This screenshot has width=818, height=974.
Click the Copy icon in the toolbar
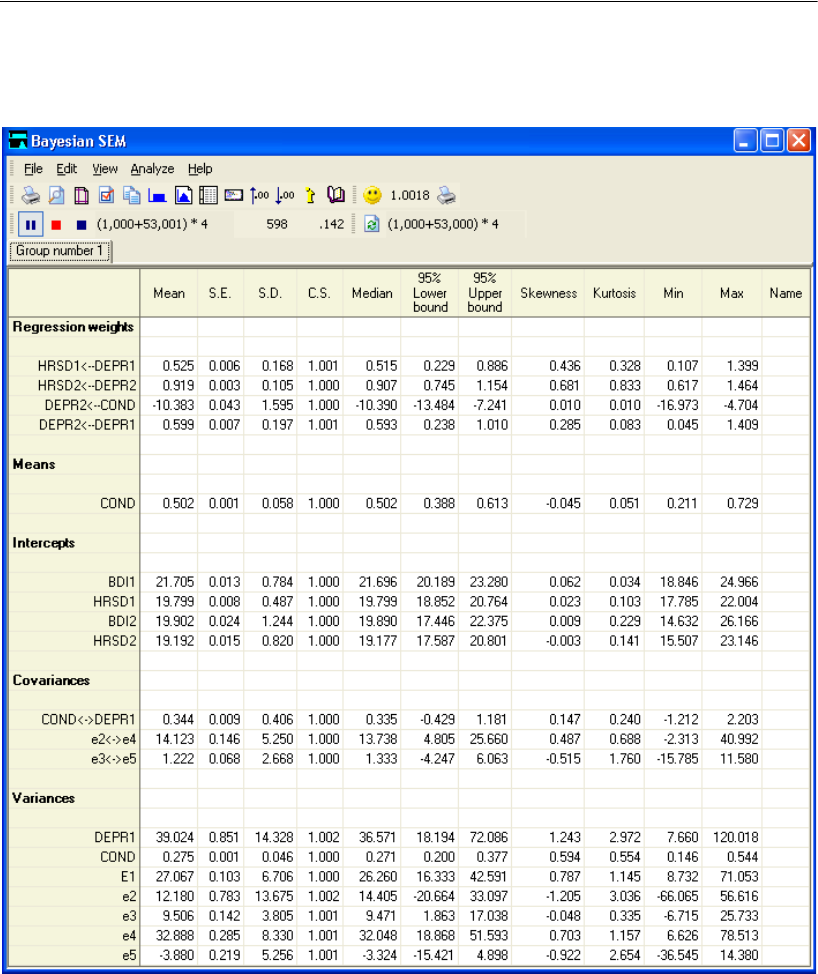[x=132, y=196]
